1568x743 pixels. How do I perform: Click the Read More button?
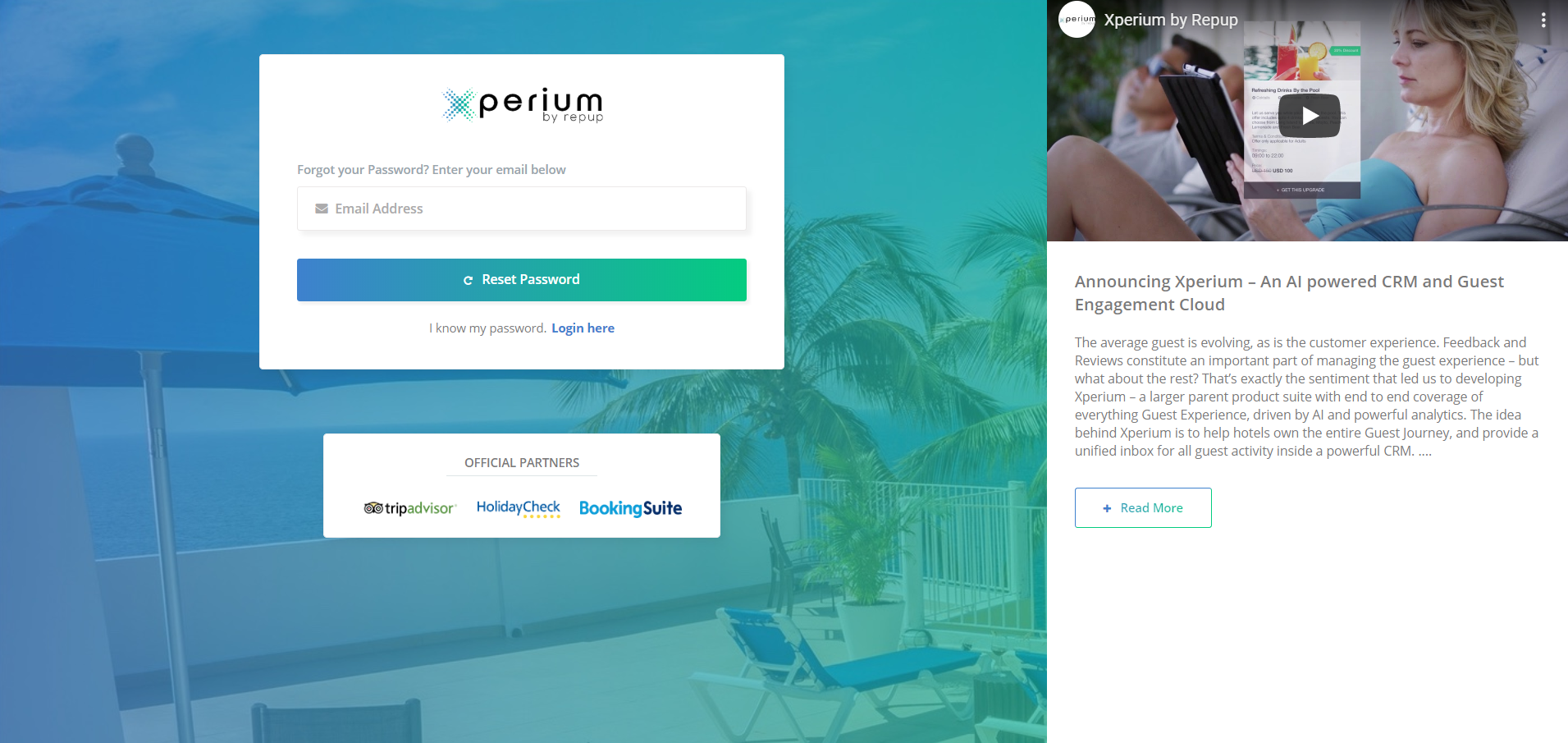click(x=1143, y=508)
